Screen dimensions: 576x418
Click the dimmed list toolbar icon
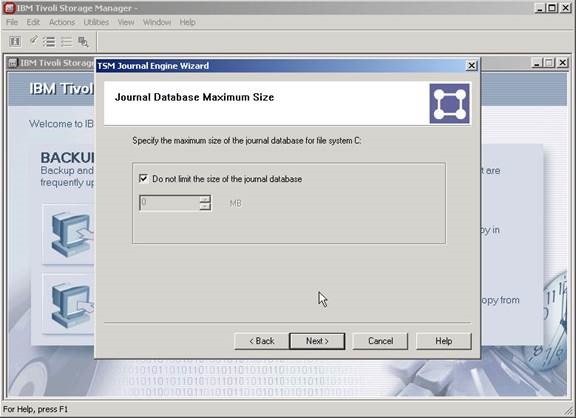(x=66, y=42)
